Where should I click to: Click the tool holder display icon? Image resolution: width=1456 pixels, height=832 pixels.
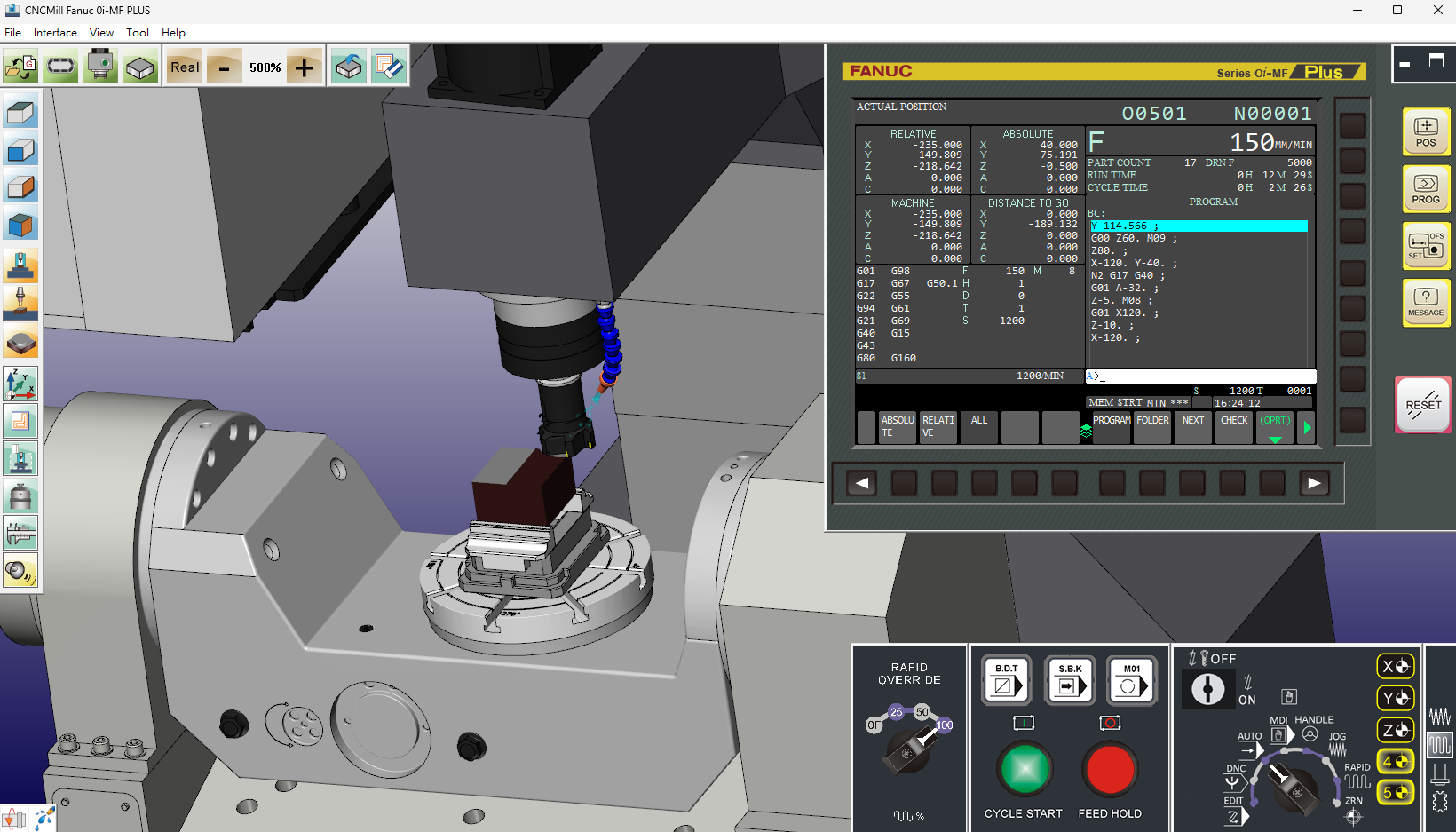20,495
